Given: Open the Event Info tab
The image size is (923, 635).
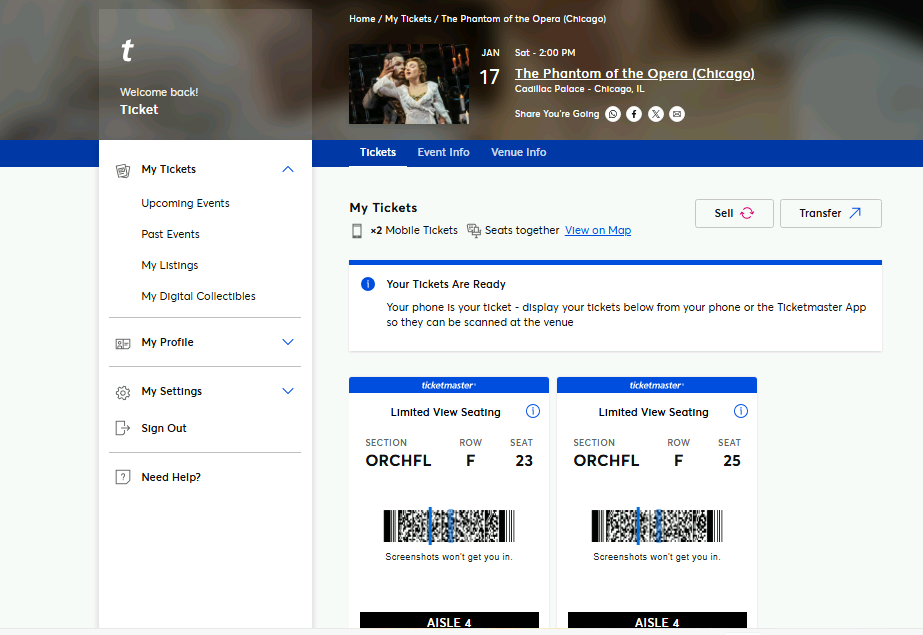Looking at the screenshot, I should pos(443,152).
